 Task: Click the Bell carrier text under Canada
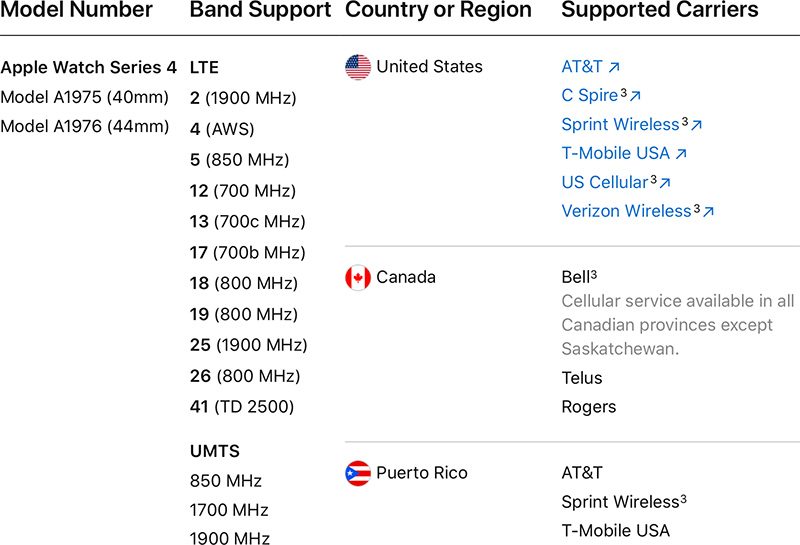pos(576,277)
